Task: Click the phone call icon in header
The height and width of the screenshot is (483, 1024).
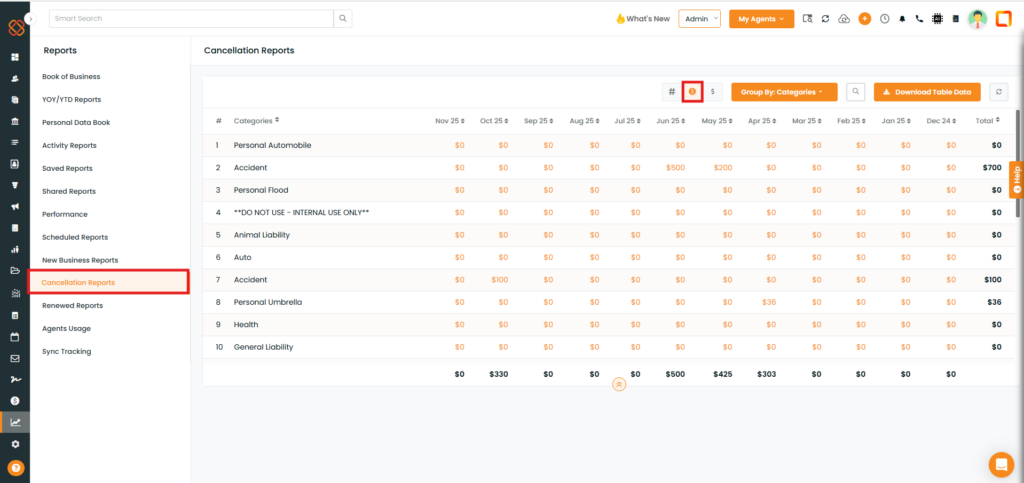Action: click(x=919, y=19)
